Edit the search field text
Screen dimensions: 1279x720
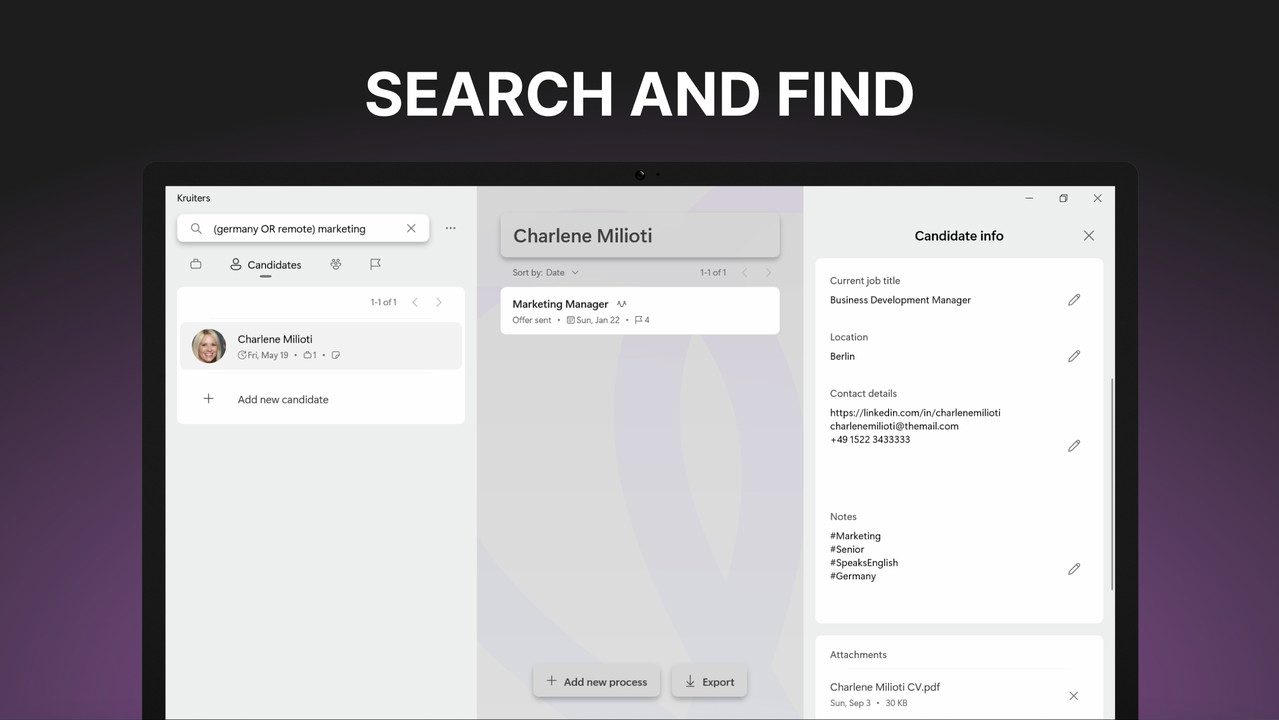(304, 229)
